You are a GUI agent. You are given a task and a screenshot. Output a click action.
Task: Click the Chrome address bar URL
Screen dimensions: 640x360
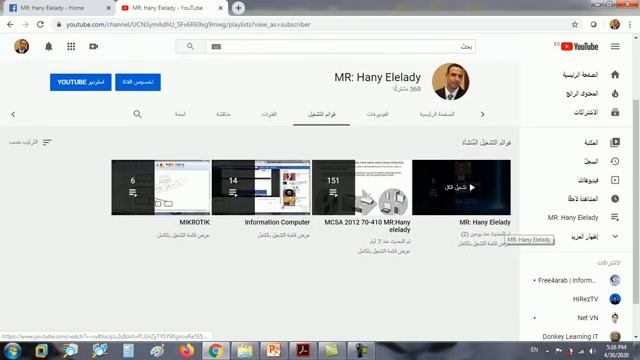pos(188,24)
